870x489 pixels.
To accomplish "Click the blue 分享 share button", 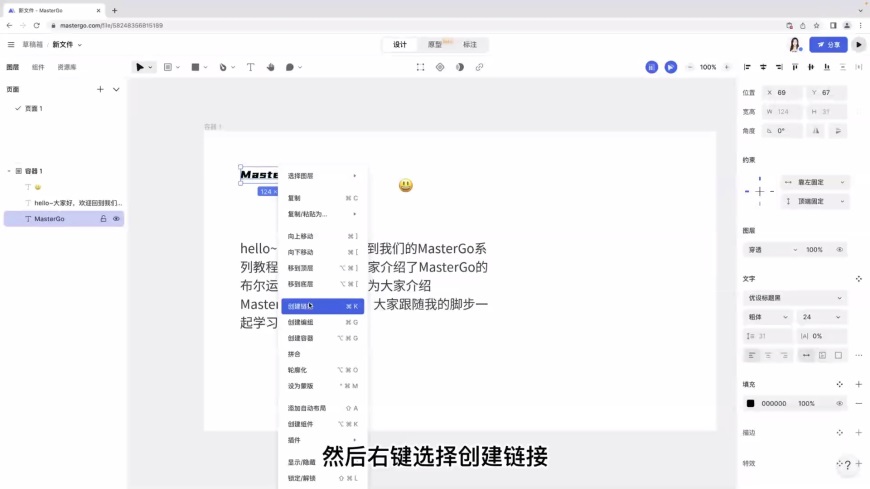I will click(828, 44).
